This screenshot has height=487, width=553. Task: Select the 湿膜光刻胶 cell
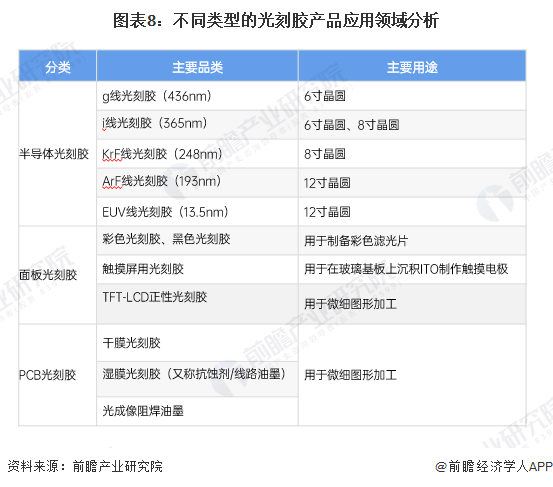pyautogui.click(x=198, y=379)
